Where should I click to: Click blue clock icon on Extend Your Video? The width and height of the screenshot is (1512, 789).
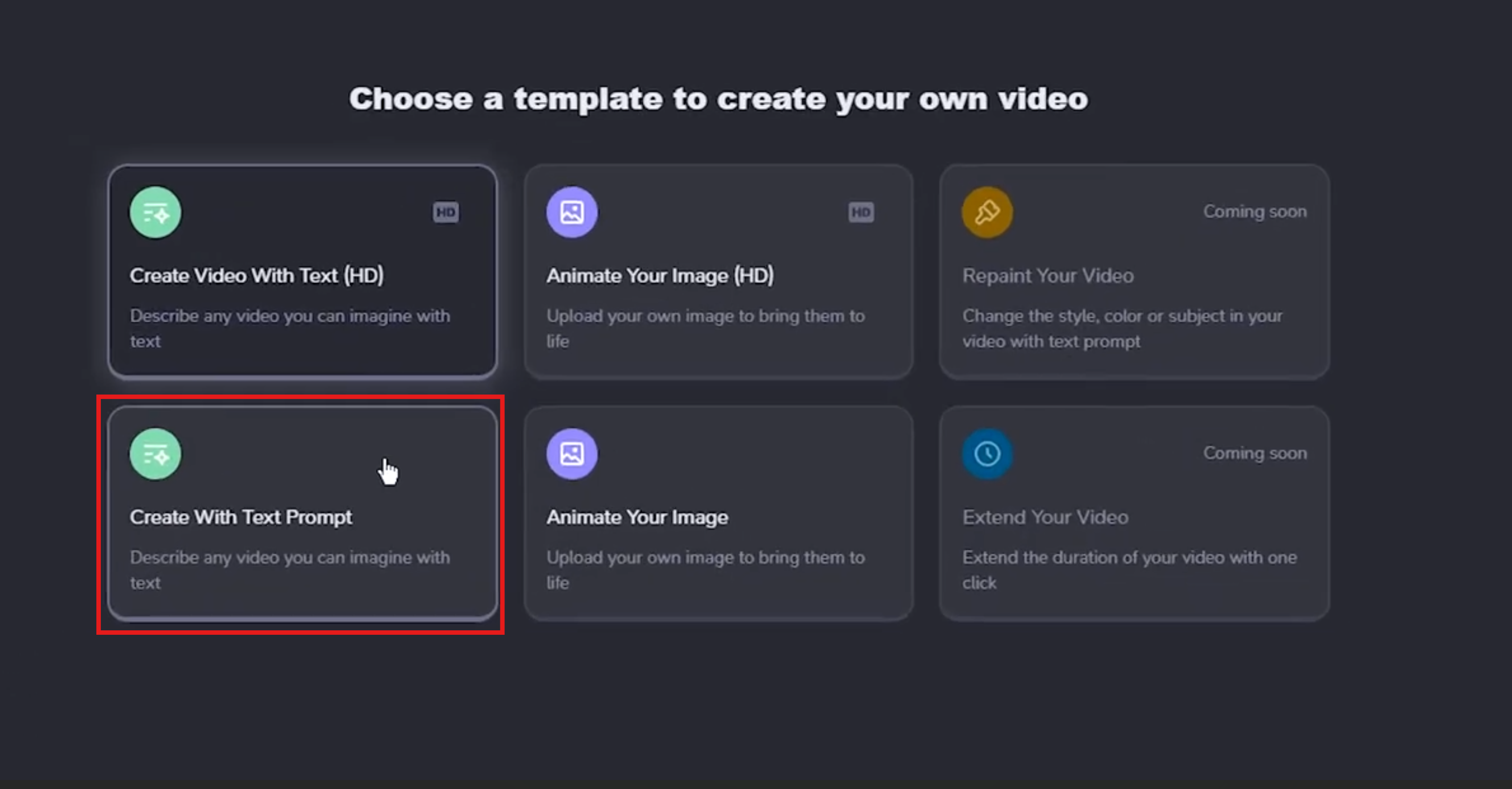987,454
